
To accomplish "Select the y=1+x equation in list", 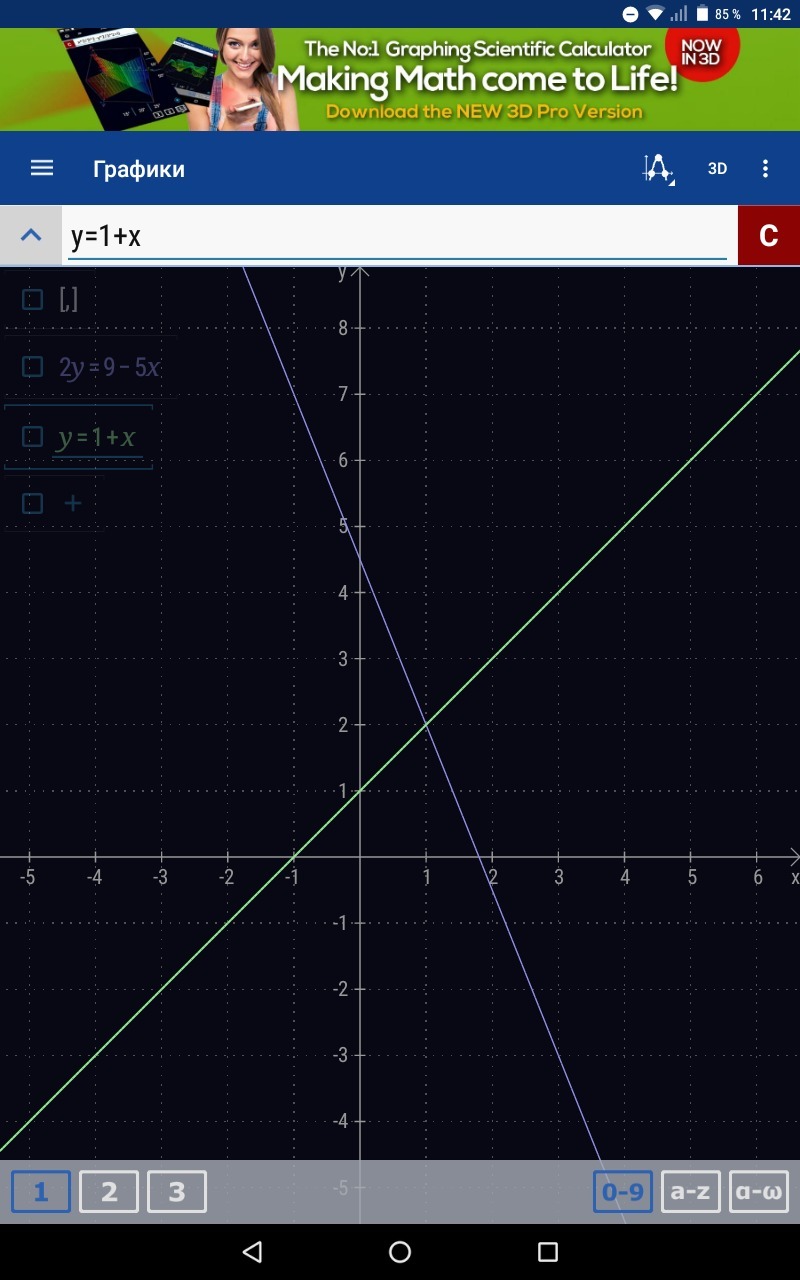I will tap(96, 437).
